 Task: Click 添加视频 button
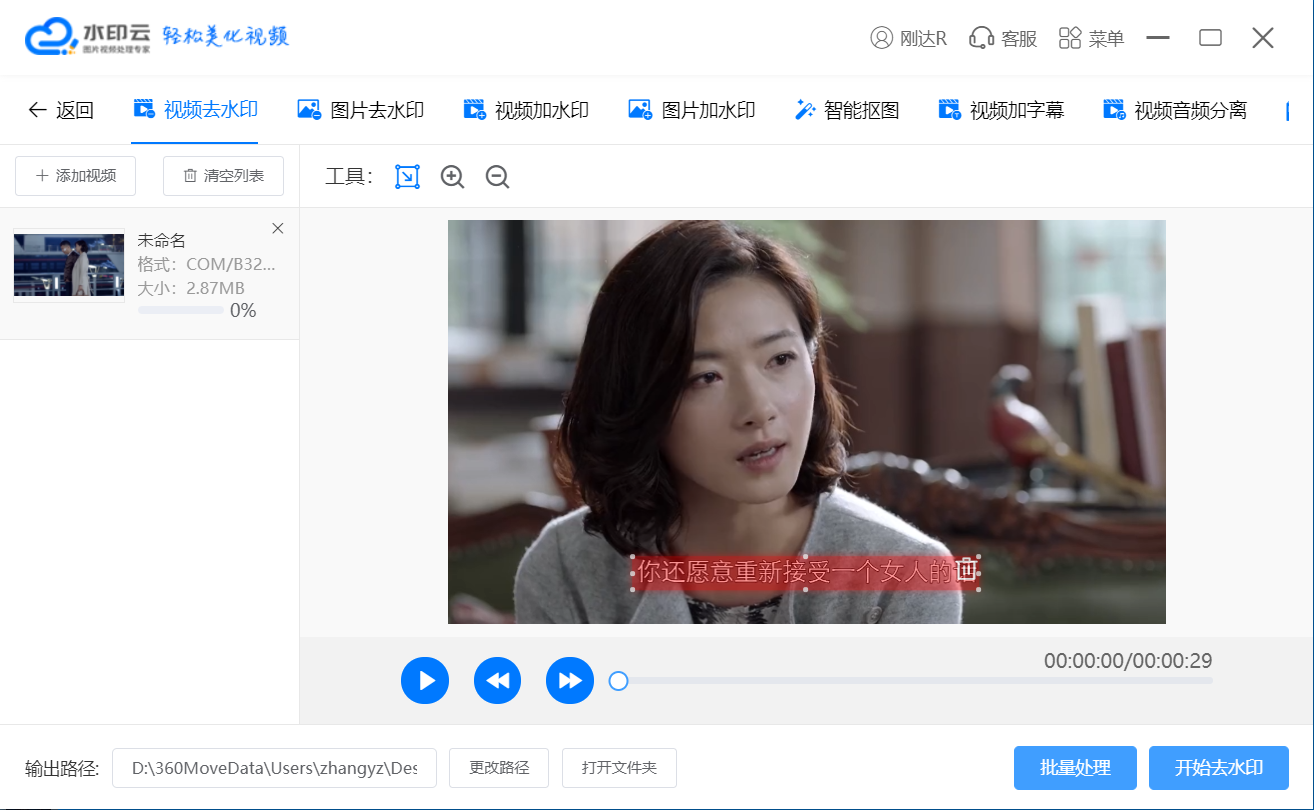[76, 176]
